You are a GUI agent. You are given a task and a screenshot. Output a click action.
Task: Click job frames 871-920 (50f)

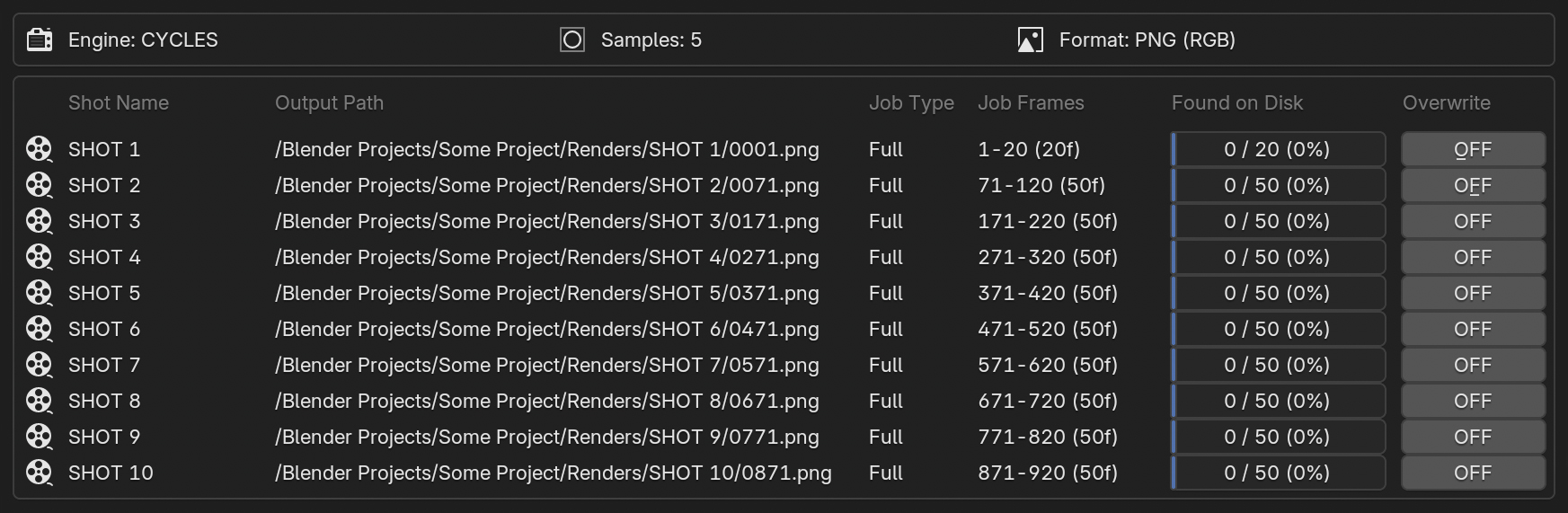point(1048,473)
